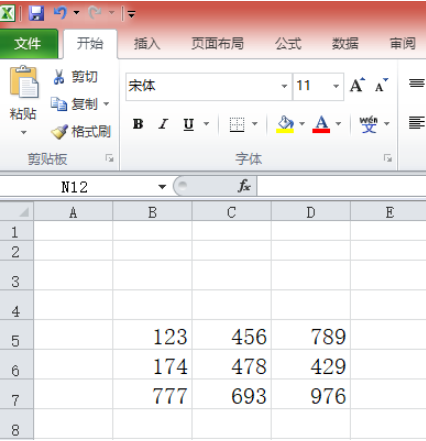The image size is (426, 441).
Task: Click the left text alignment icon
Action: (417, 123)
